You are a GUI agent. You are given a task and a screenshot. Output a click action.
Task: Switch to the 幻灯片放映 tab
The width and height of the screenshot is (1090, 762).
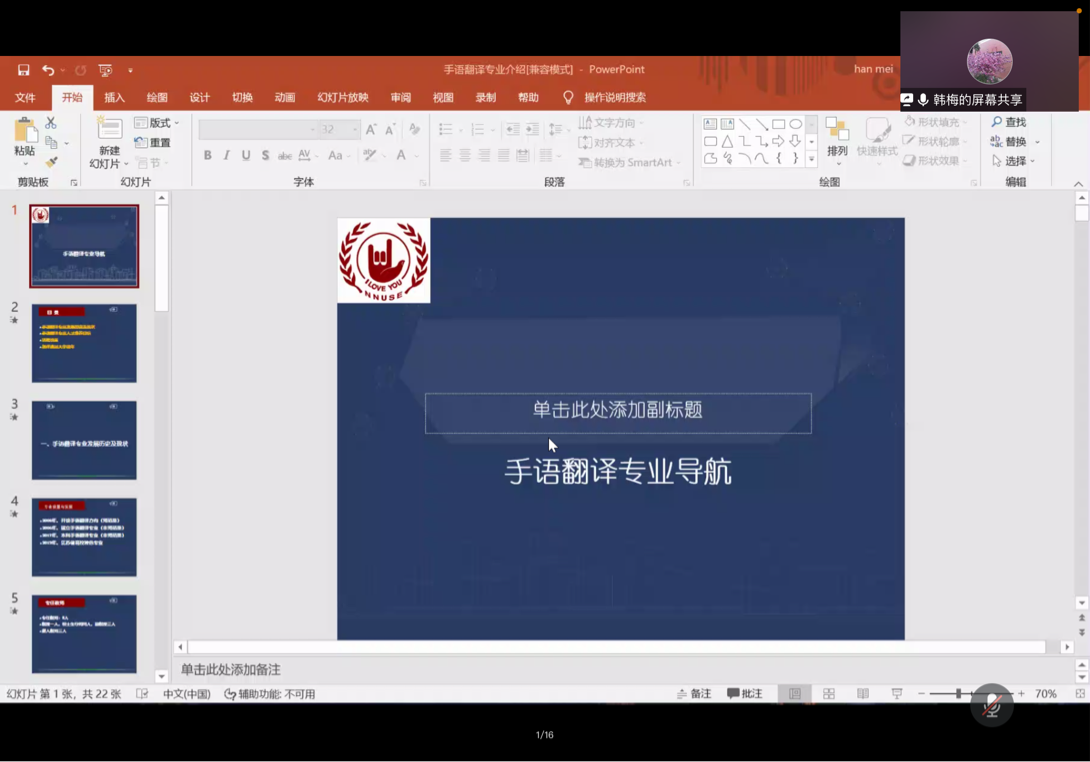(342, 98)
